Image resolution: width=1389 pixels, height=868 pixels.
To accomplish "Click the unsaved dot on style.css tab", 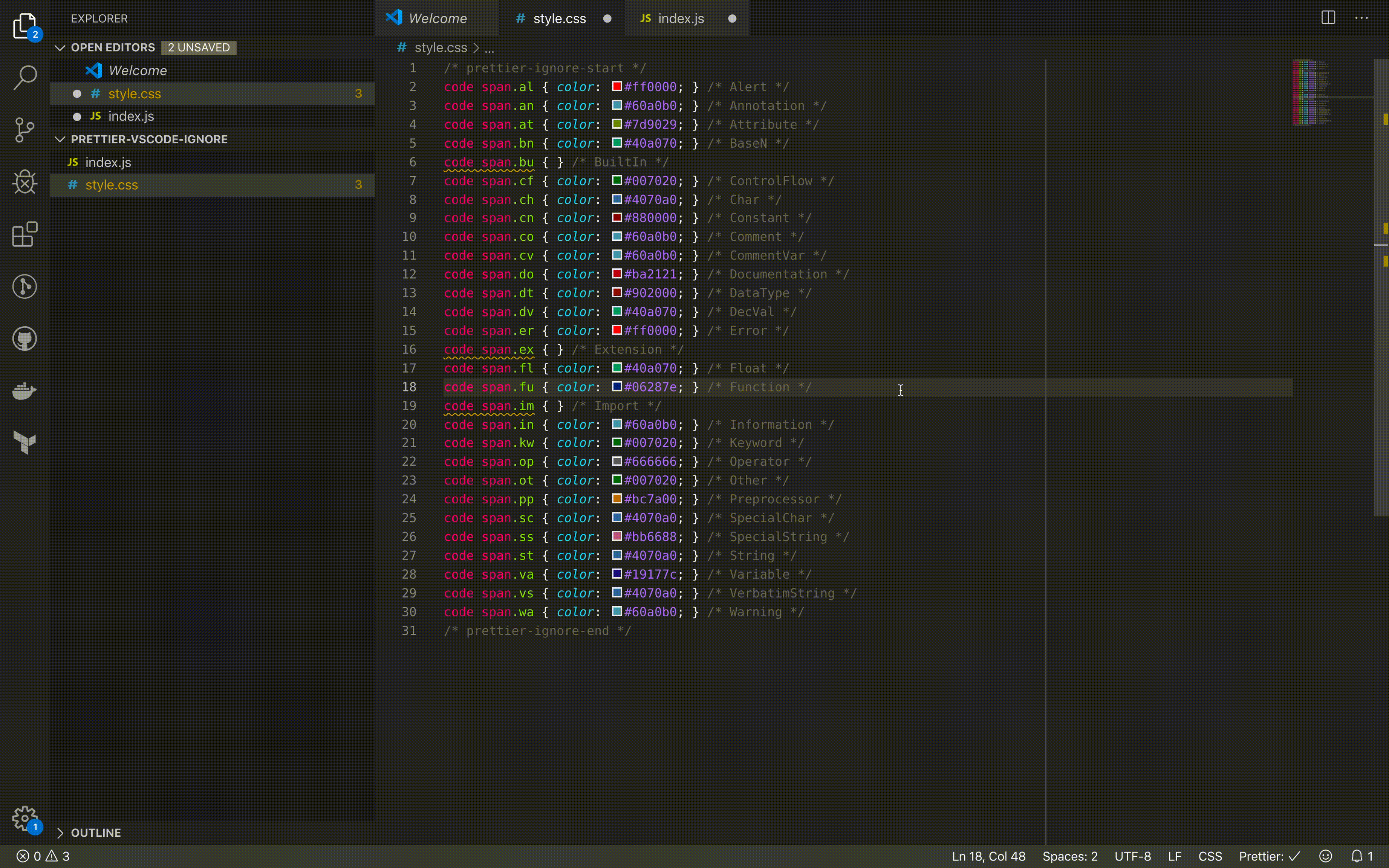I will [x=607, y=18].
